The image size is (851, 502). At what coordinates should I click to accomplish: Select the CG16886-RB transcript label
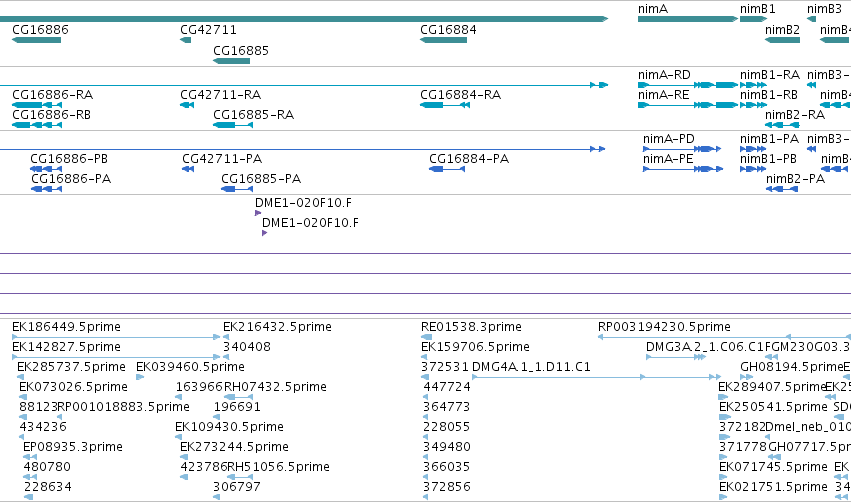pyautogui.click(x=52, y=115)
